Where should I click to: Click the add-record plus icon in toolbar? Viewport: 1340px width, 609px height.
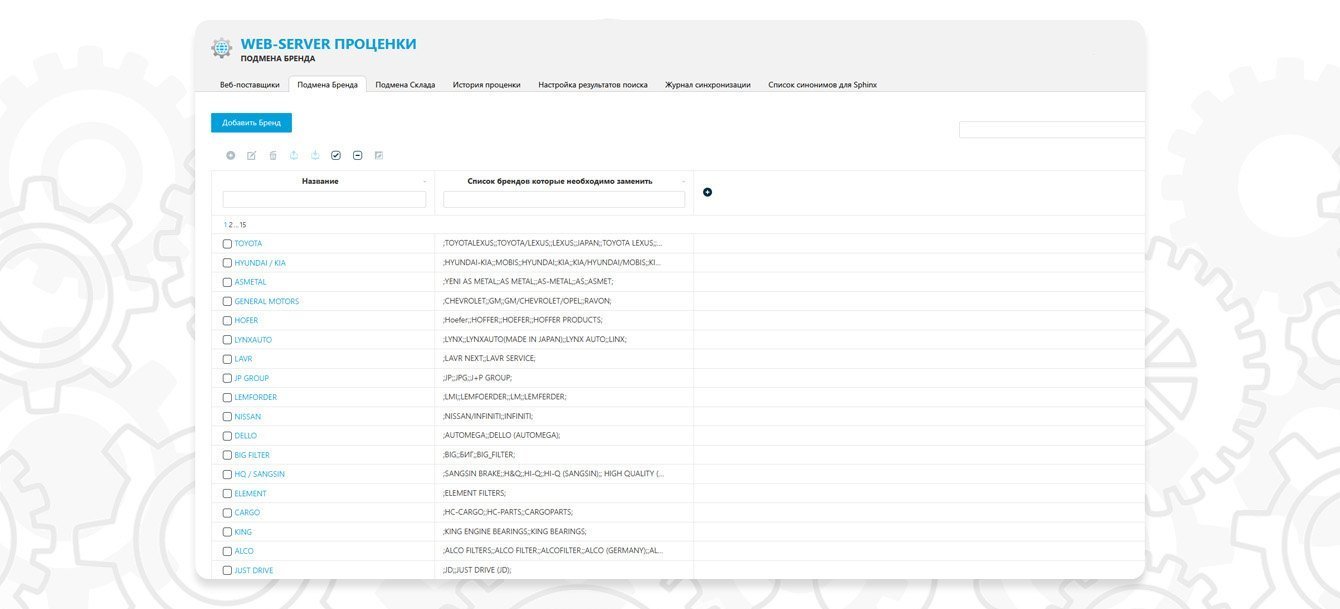230,155
